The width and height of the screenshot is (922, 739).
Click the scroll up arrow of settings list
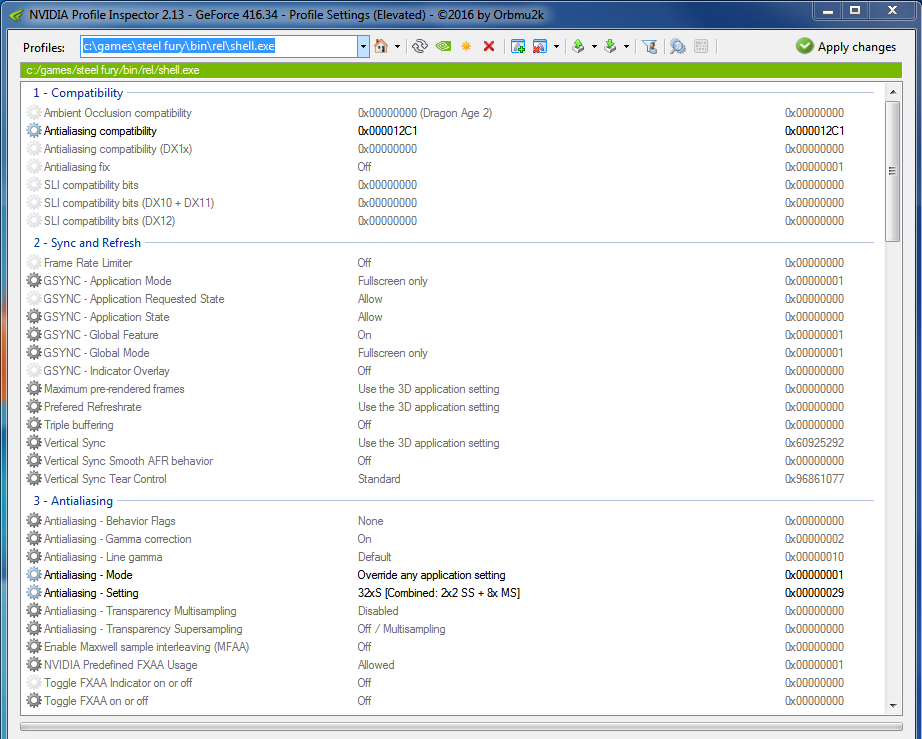click(893, 92)
